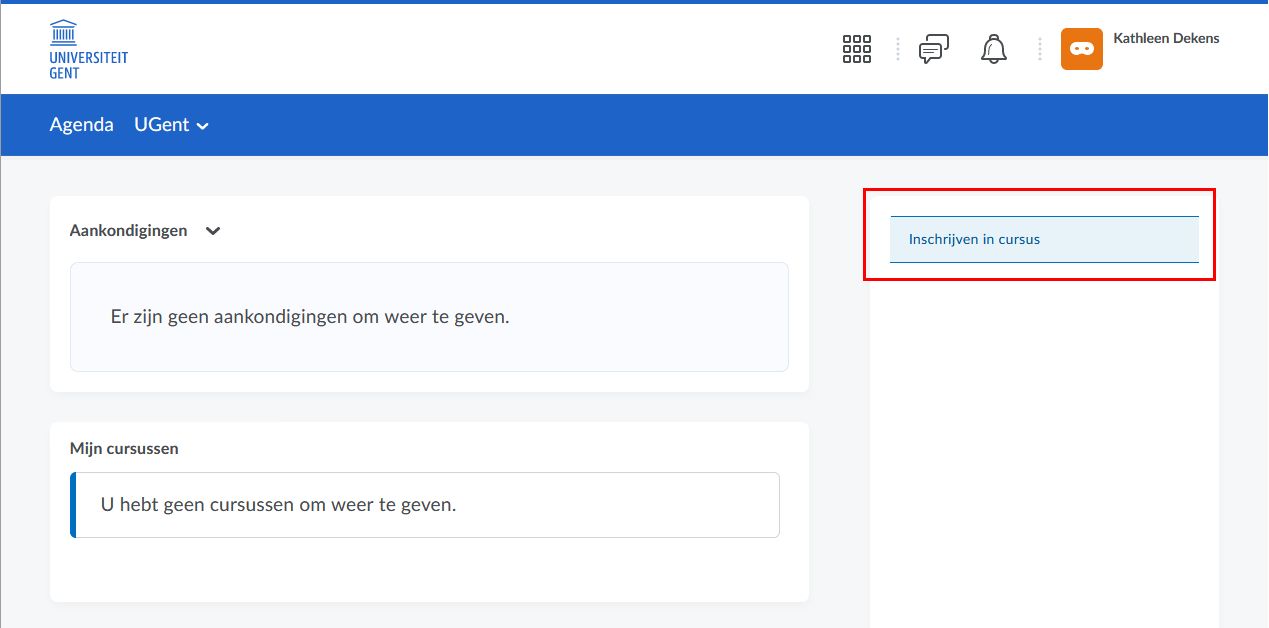Click the orange user avatar icon

[1081, 49]
